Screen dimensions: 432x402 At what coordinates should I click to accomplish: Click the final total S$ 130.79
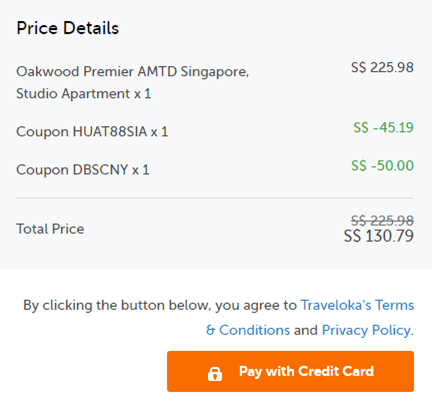point(379,236)
